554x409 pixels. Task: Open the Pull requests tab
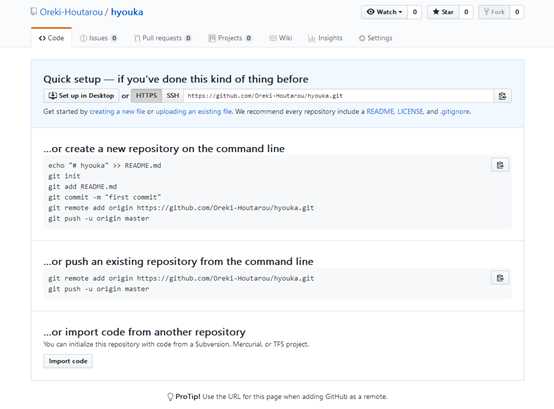(x=162, y=38)
